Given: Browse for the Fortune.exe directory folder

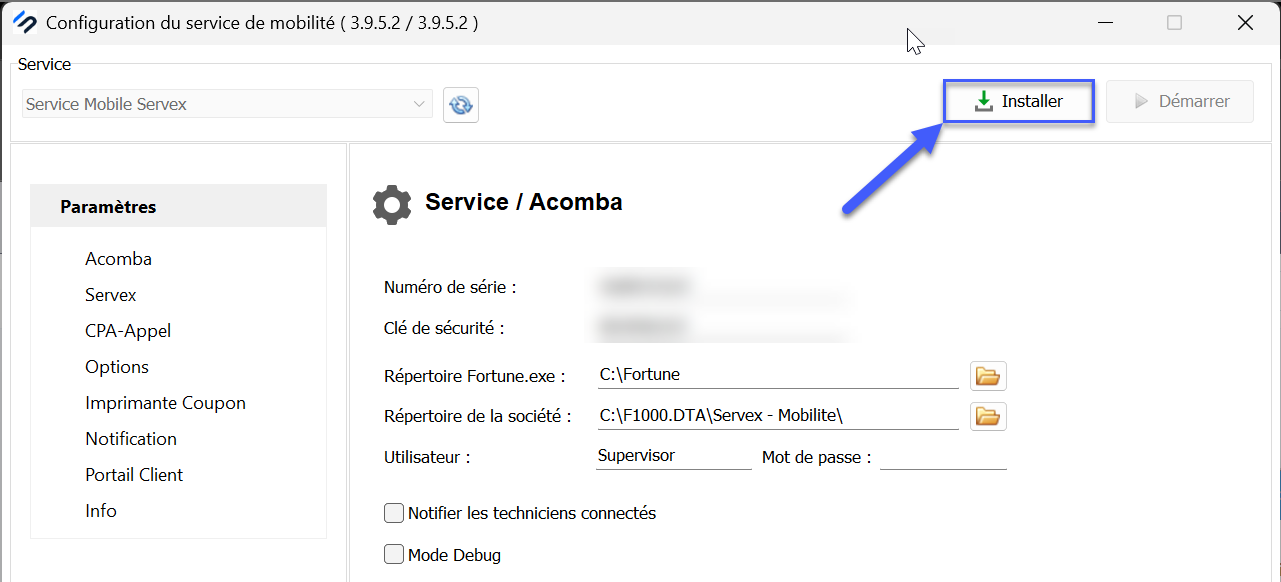Looking at the screenshot, I should 988,376.
